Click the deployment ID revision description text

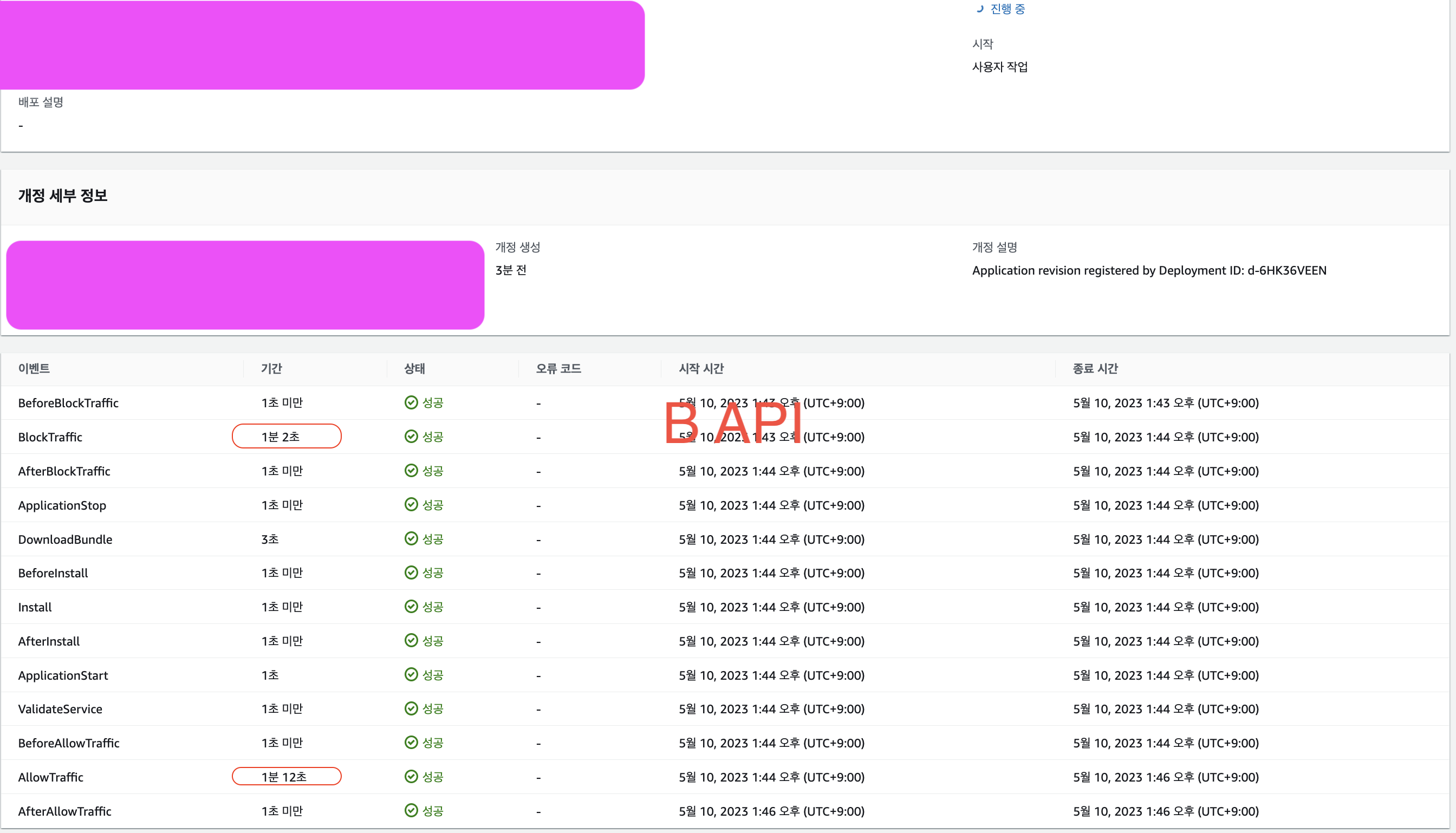pos(1149,271)
